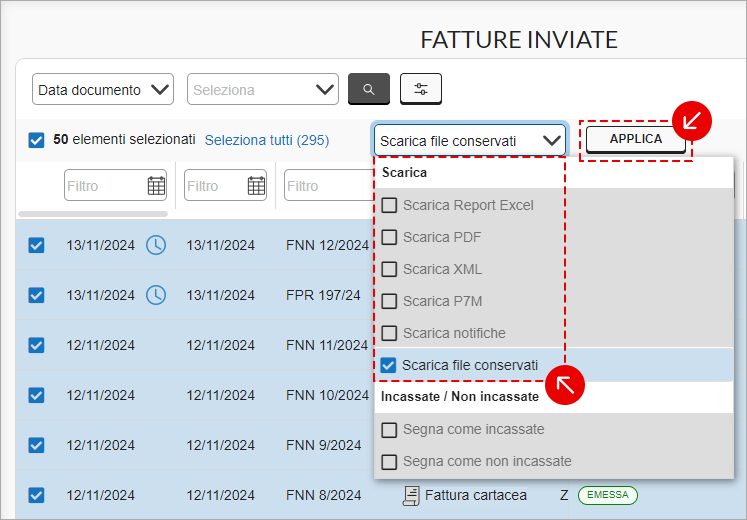Image resolution: width=747 pixels, height=520 pixels.
Task: Focus the third Filtro text input
Action: [x=329, y=185]
